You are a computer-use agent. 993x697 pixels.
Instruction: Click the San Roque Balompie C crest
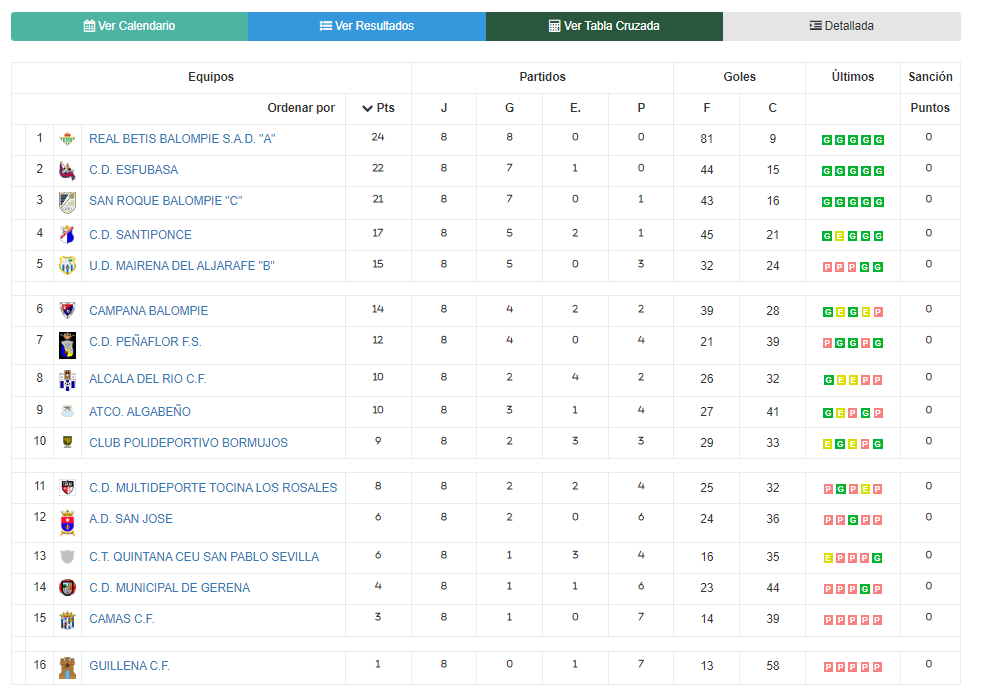(67, 202)
